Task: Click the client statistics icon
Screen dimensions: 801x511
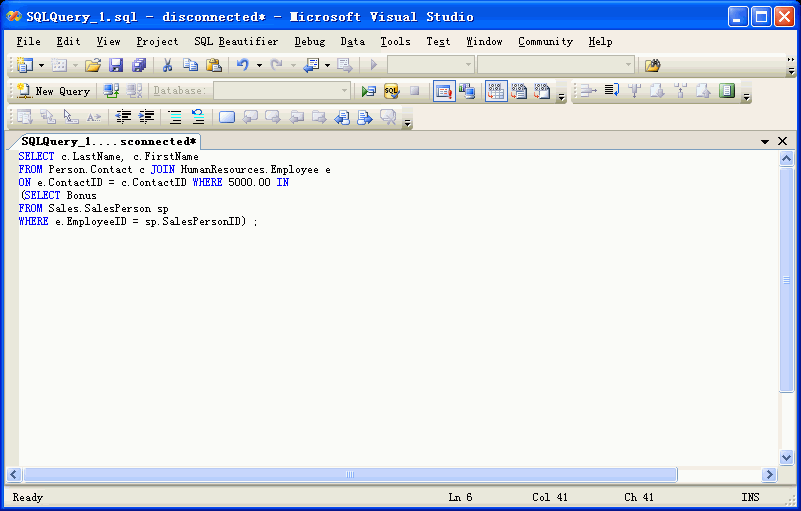Action: point(467,91)
